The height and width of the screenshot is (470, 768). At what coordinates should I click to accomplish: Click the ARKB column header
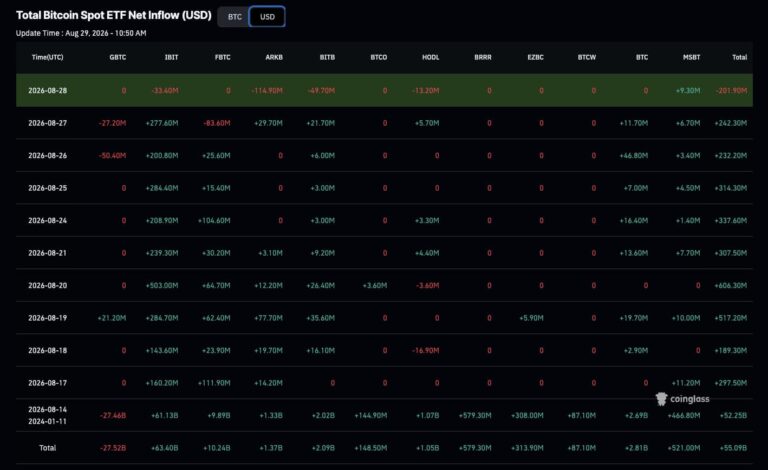[274, 57]
